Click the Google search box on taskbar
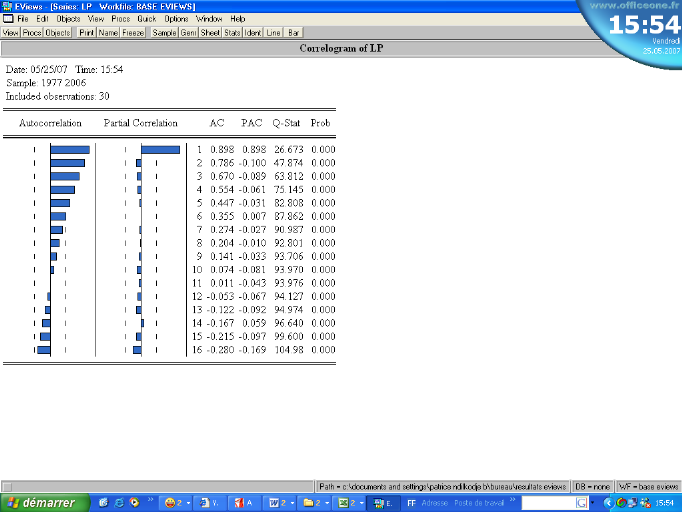Image resolution: width=682 pixels, height=512 pixels. point(548,503)
